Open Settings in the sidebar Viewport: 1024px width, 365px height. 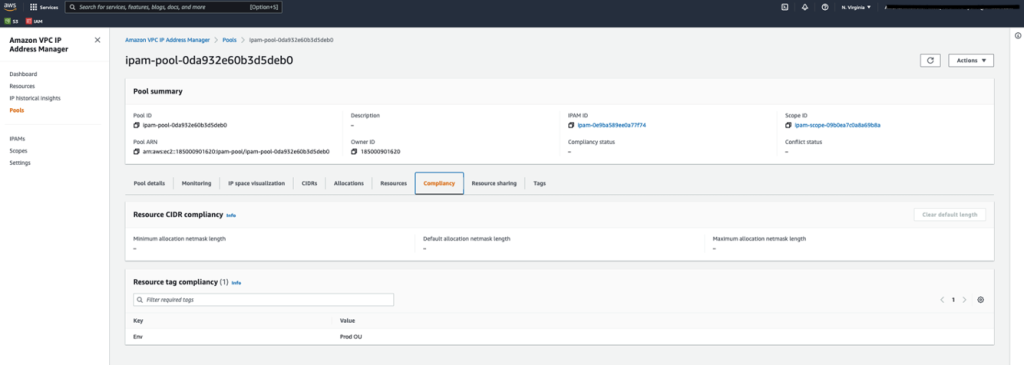[x=20, y=163]
